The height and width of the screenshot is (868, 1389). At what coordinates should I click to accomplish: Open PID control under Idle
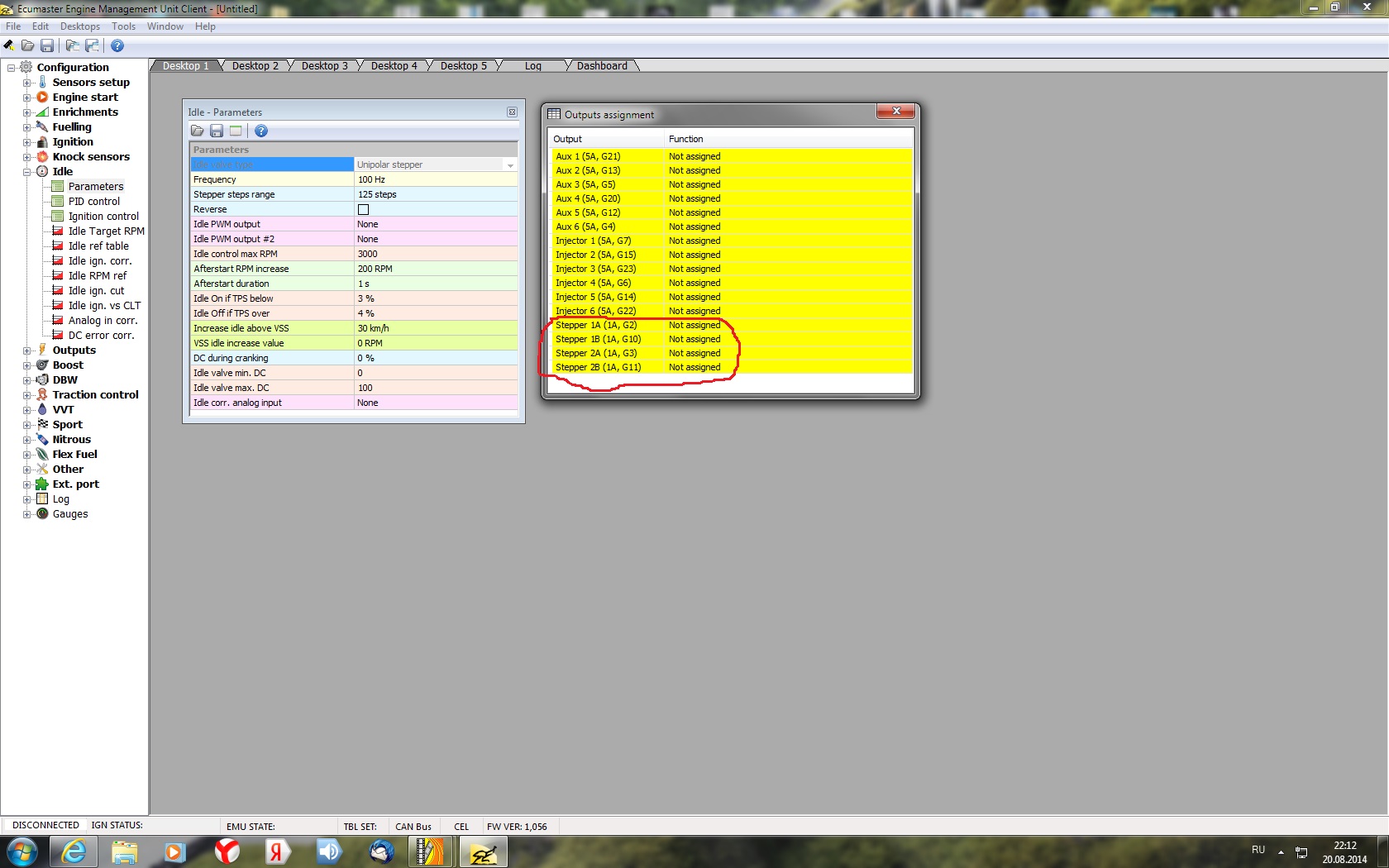point(93,202)
